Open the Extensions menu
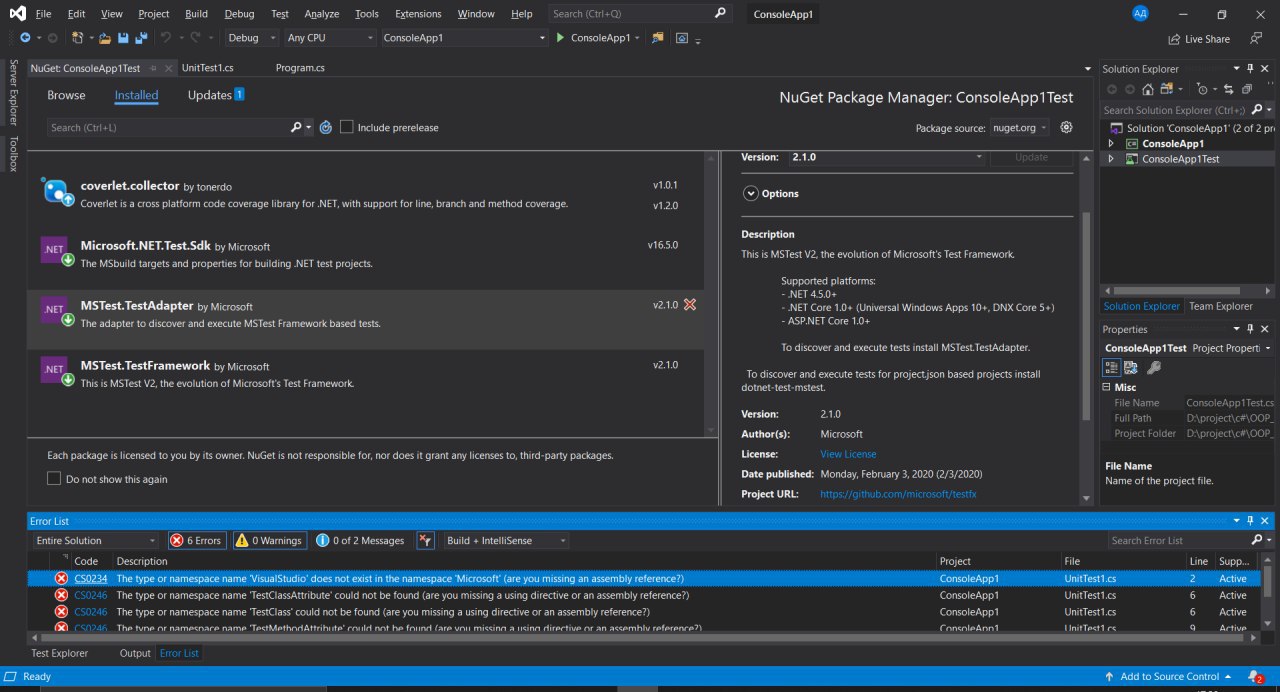Image resolution: width=1280 pixels, height=692 pixels. click(418, 14)
